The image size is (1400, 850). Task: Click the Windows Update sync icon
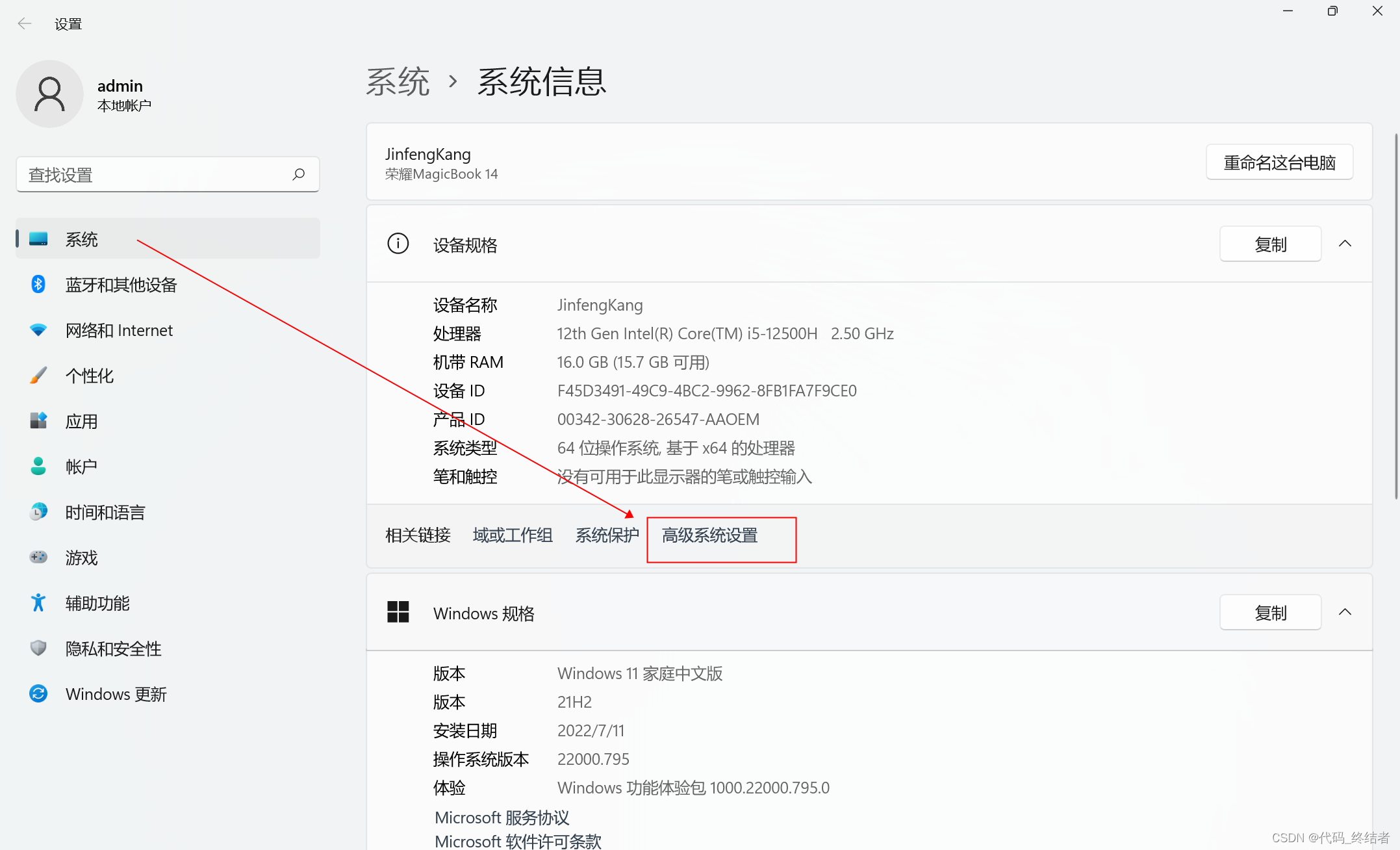point(38,694)
